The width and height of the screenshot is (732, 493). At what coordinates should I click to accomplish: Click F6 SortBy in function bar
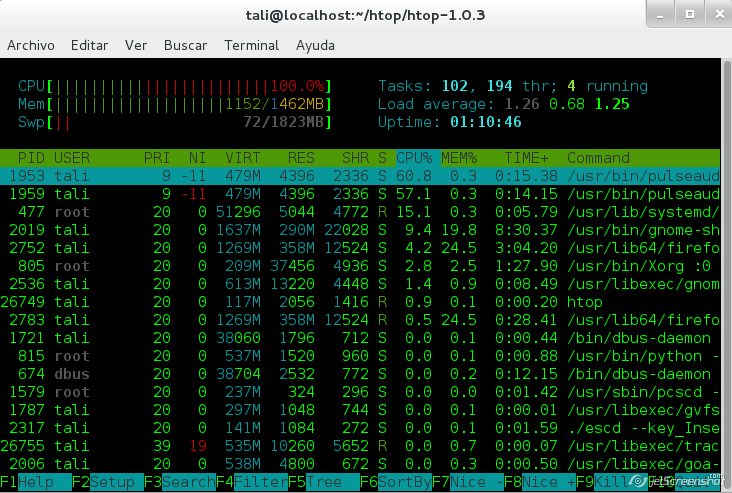pyautogui.click(x=395, y=482)
